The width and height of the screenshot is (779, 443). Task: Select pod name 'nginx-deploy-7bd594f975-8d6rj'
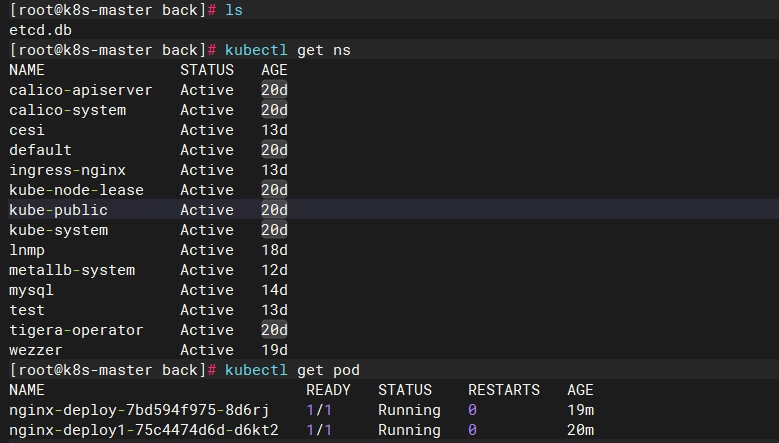pyautogui.click(x=139, y=410)
